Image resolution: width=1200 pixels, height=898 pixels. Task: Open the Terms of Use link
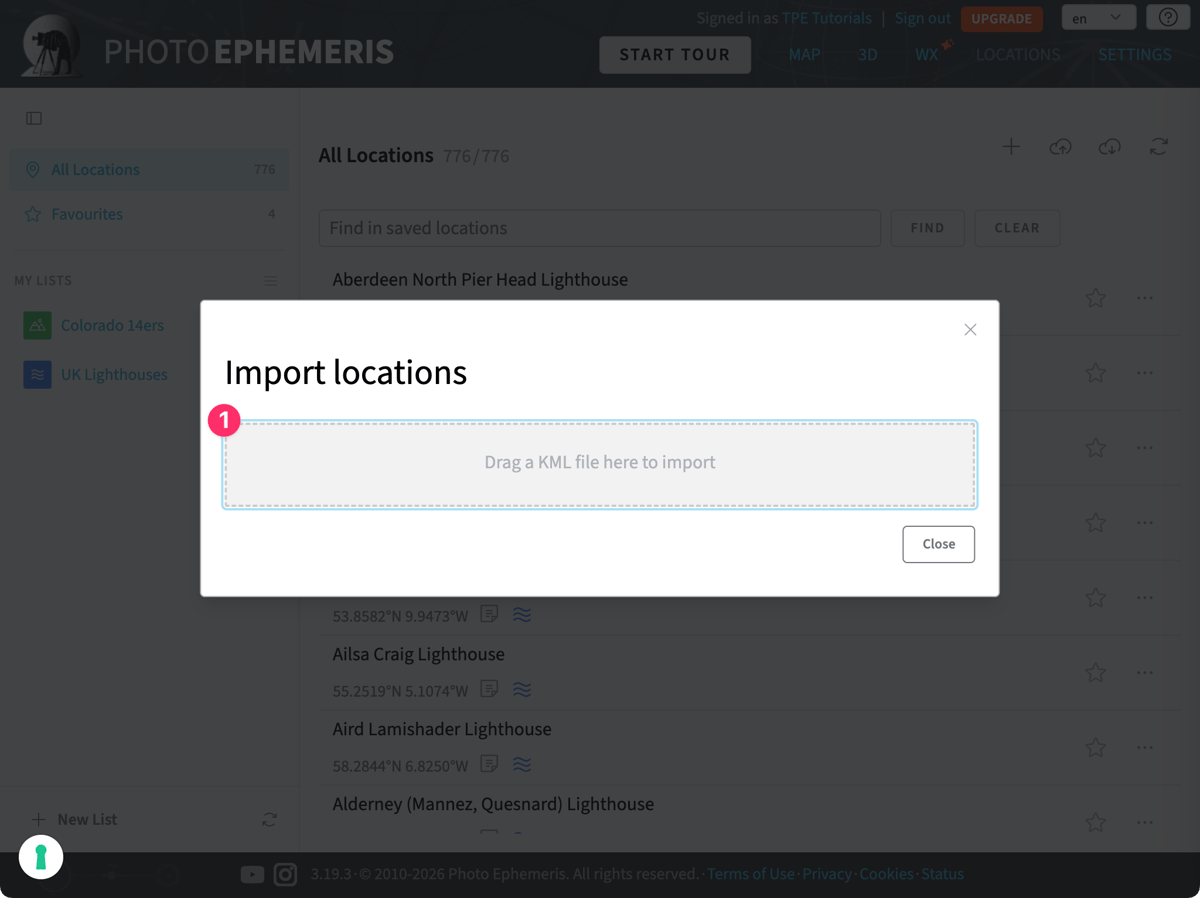click(x=750, y=874)
